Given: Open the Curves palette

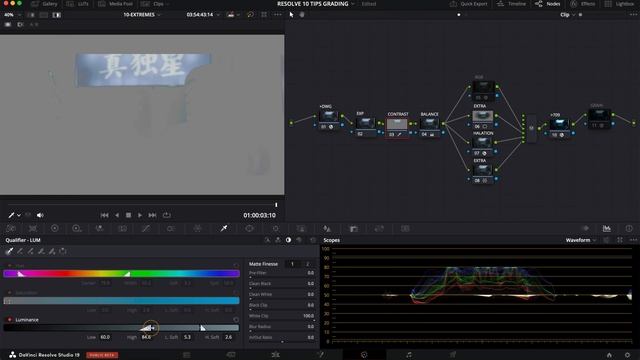Looking at the screenshot, I should click(x=146, y=229).
